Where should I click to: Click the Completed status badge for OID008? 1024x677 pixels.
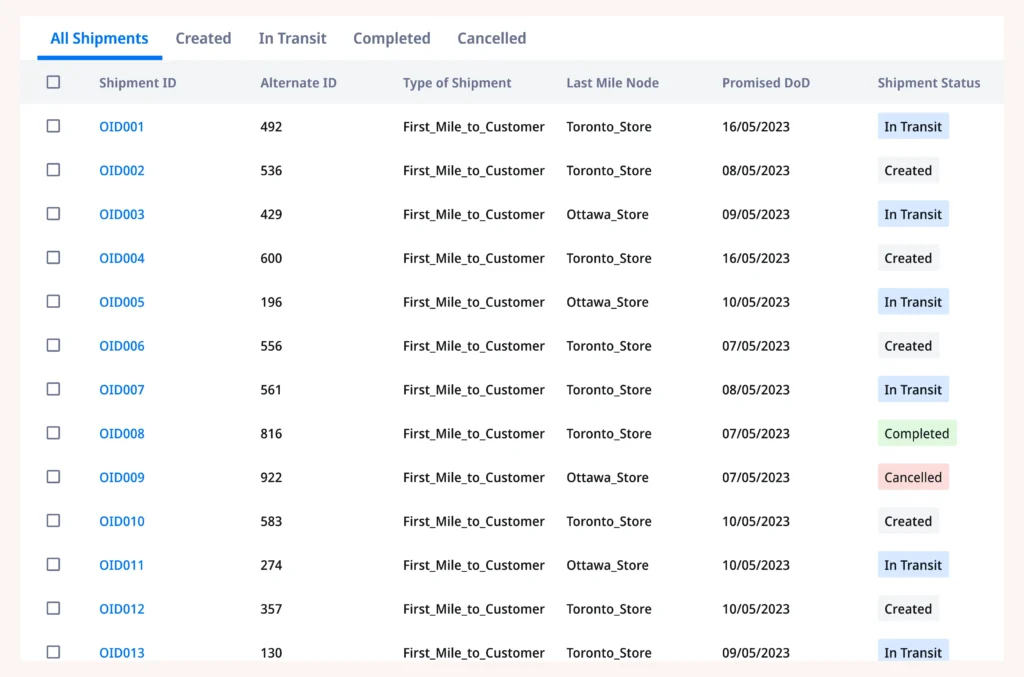pyautogui.click(x=916, y=433)
